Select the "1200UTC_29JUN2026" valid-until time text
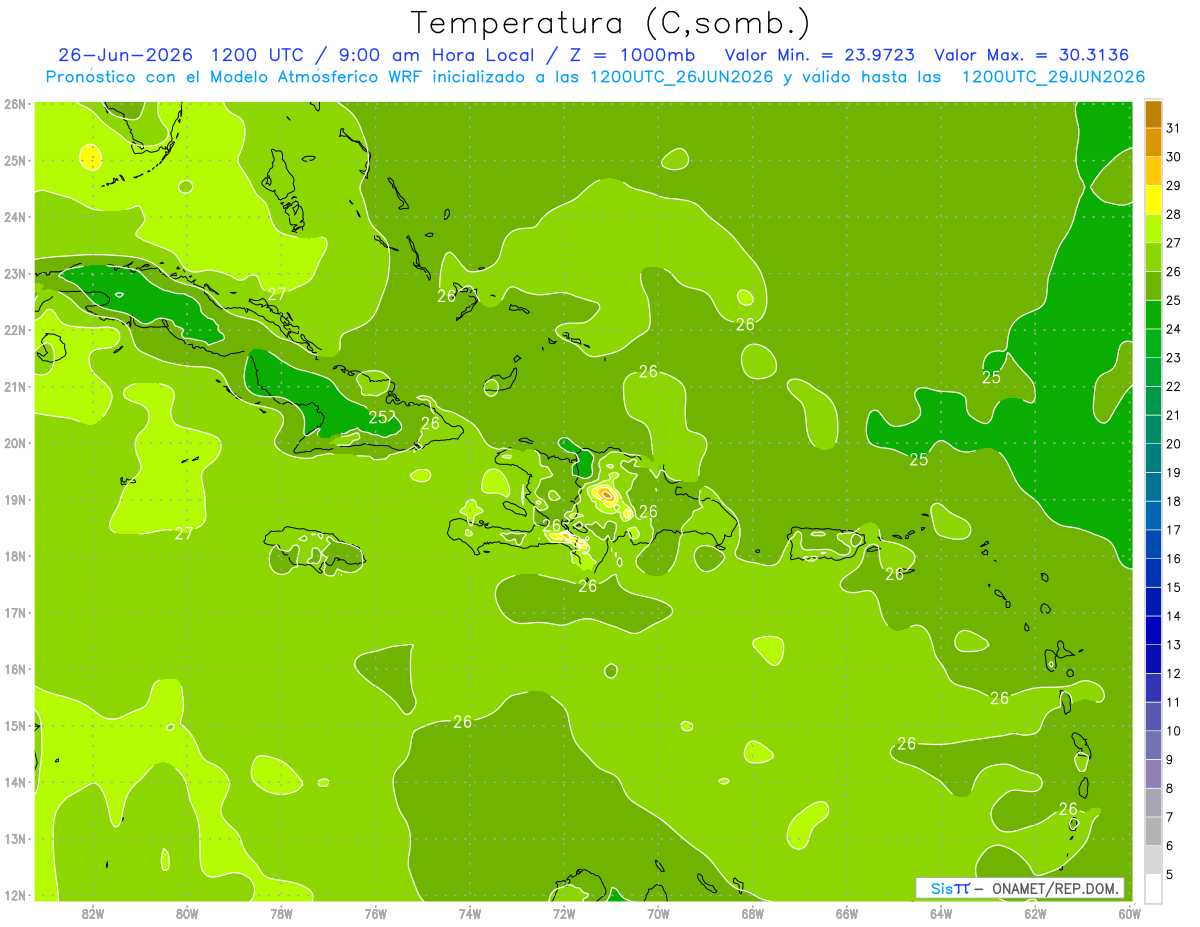The image size is (1200, 927). pyautogui.click(x=1053, y=77)
